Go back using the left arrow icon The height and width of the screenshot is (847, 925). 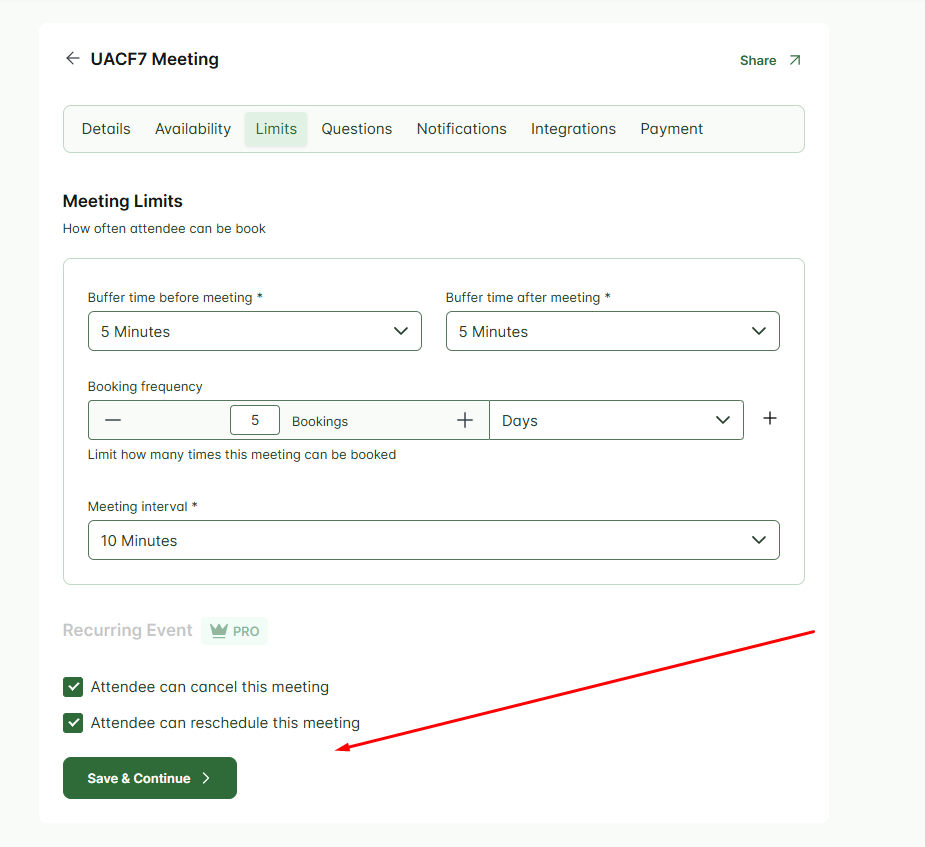coord(73,58)
